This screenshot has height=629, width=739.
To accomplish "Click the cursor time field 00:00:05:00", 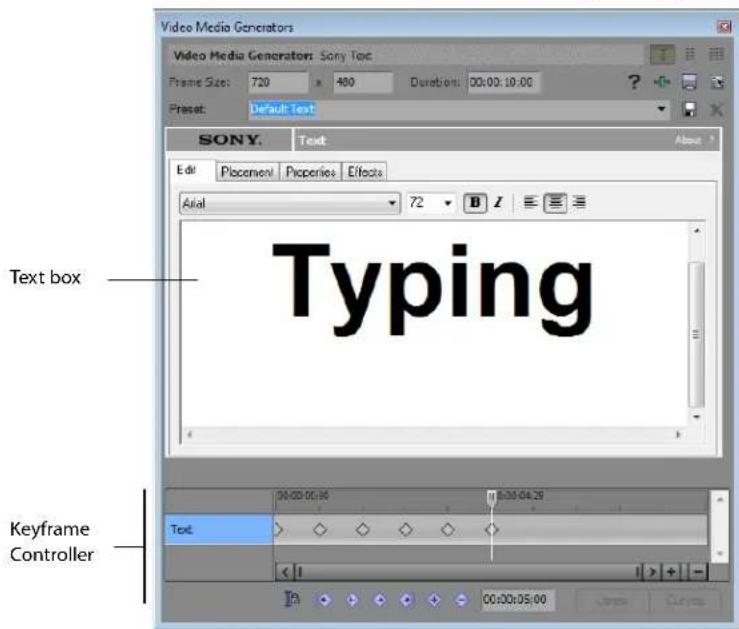I will click(517, 600).
